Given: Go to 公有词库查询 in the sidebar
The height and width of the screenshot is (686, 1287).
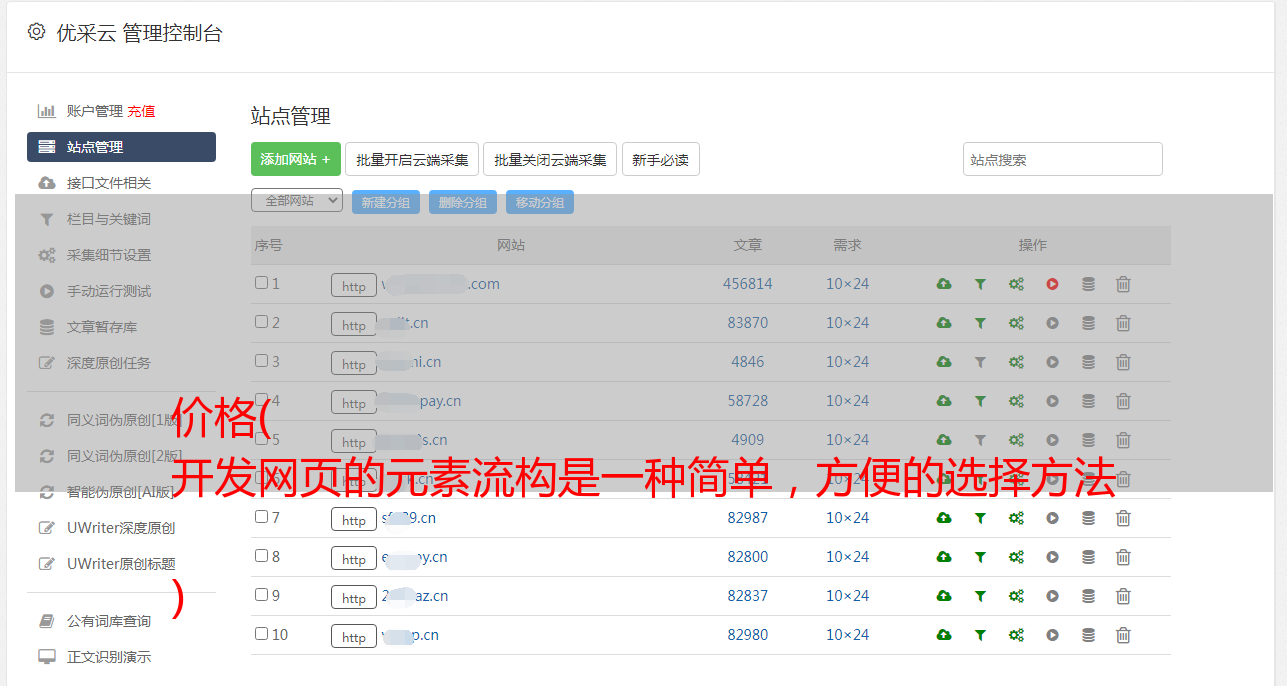Looking at the screenshot, I should pos(109,621).
